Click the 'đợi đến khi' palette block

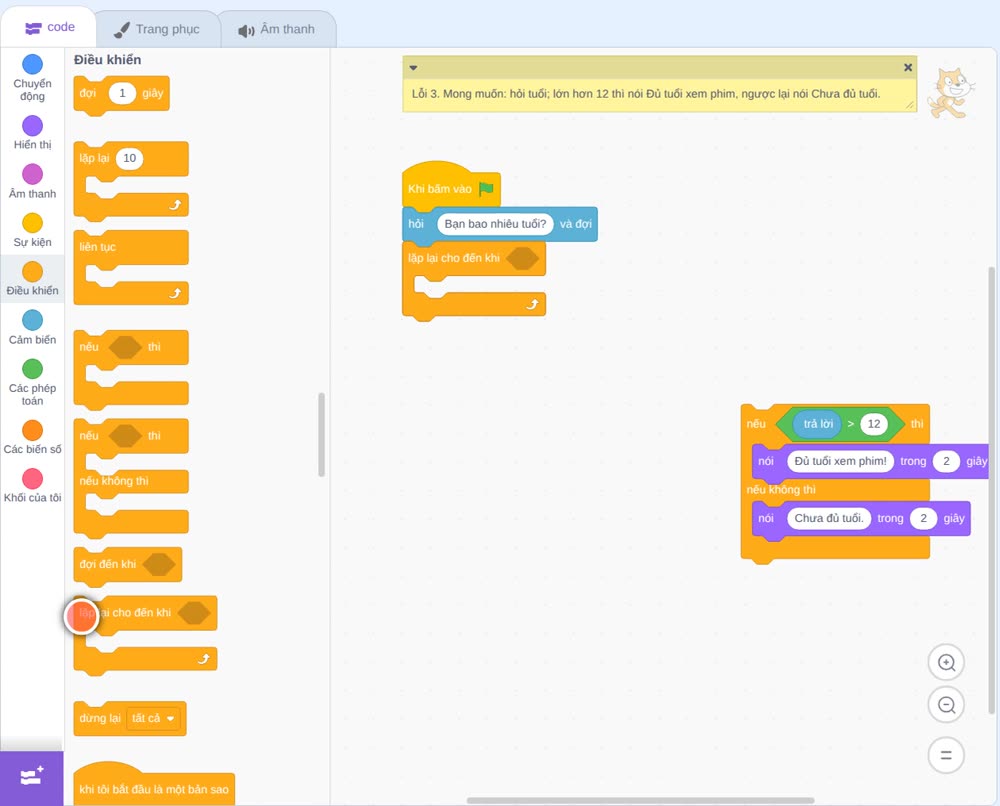[x=128, y=566]
